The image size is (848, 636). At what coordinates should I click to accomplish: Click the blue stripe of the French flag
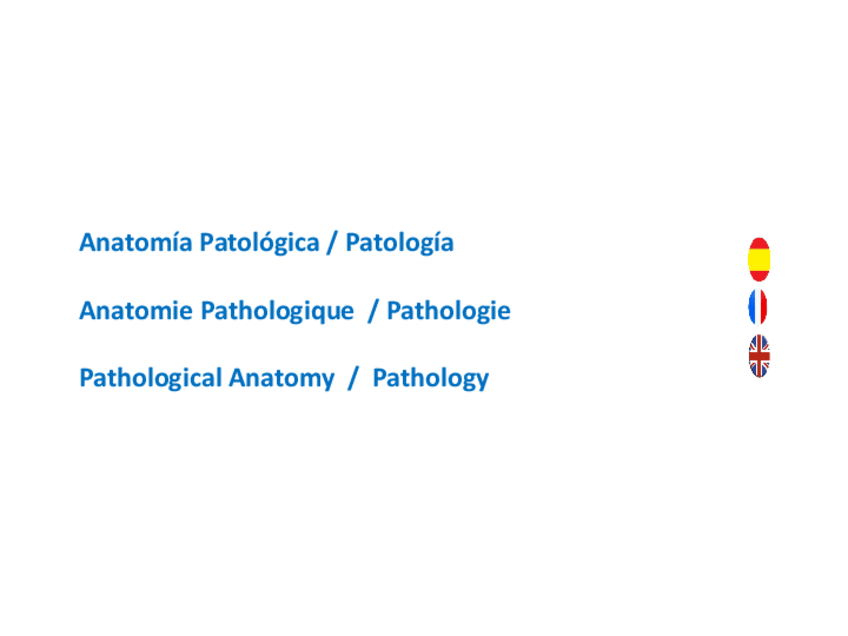pyautogui.click(x=752, y=308)
